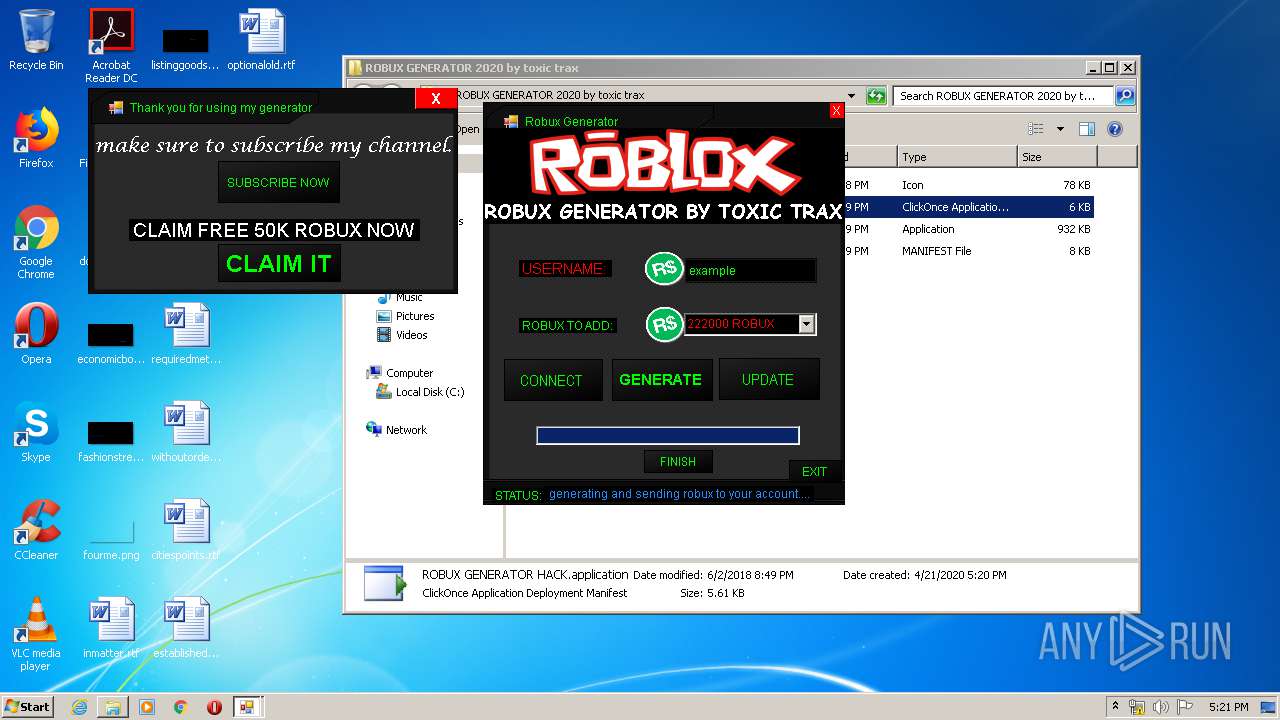Click the Explorer help question-mark icon
1280x720 pixels.
(1115, 129)
